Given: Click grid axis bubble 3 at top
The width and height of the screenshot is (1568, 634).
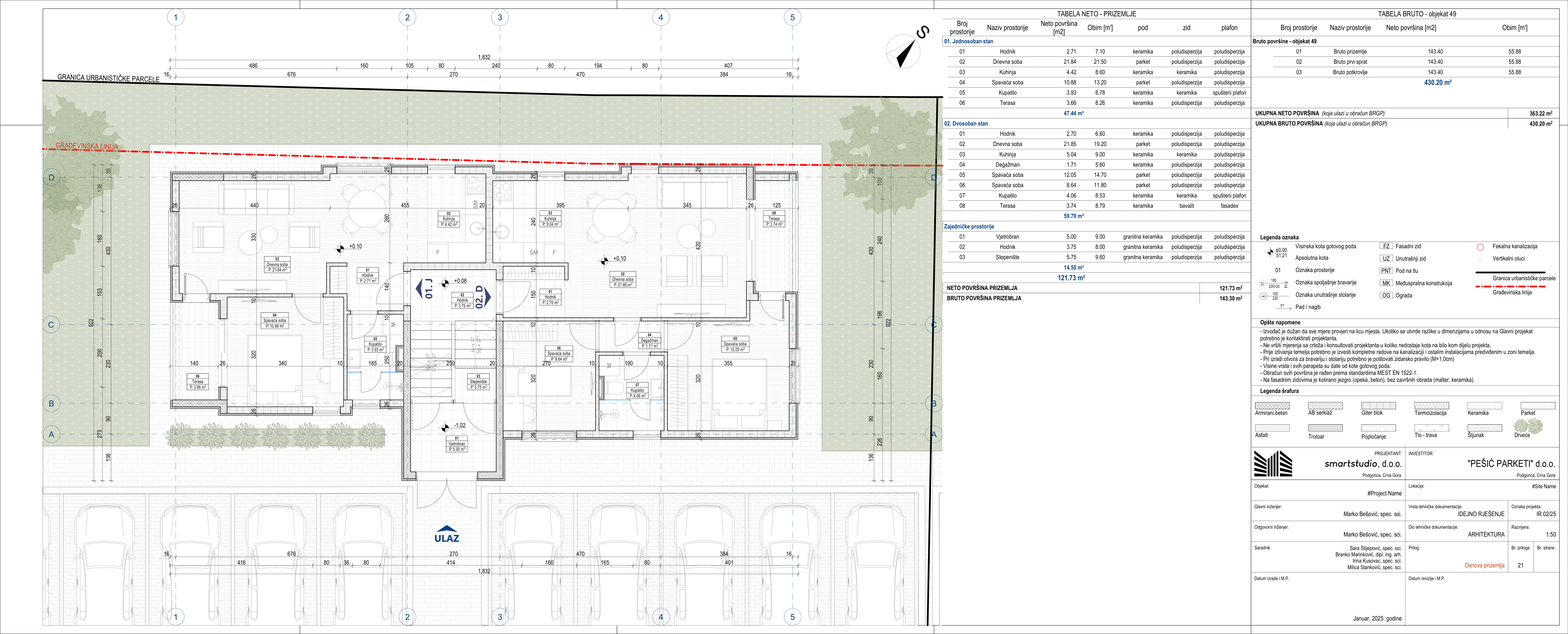Looking at the screenshot, I should point(500,17).
